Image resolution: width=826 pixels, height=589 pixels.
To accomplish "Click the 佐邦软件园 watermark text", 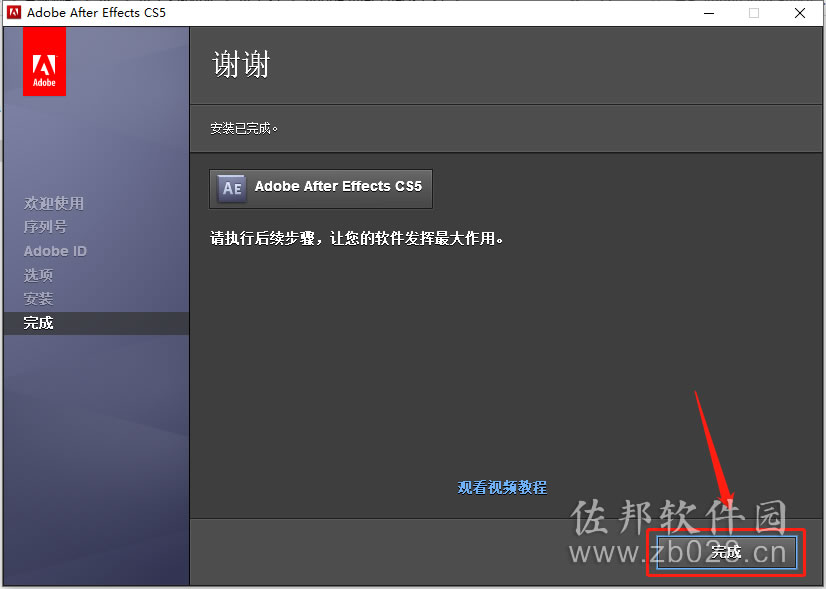I will tap(678, 517).
